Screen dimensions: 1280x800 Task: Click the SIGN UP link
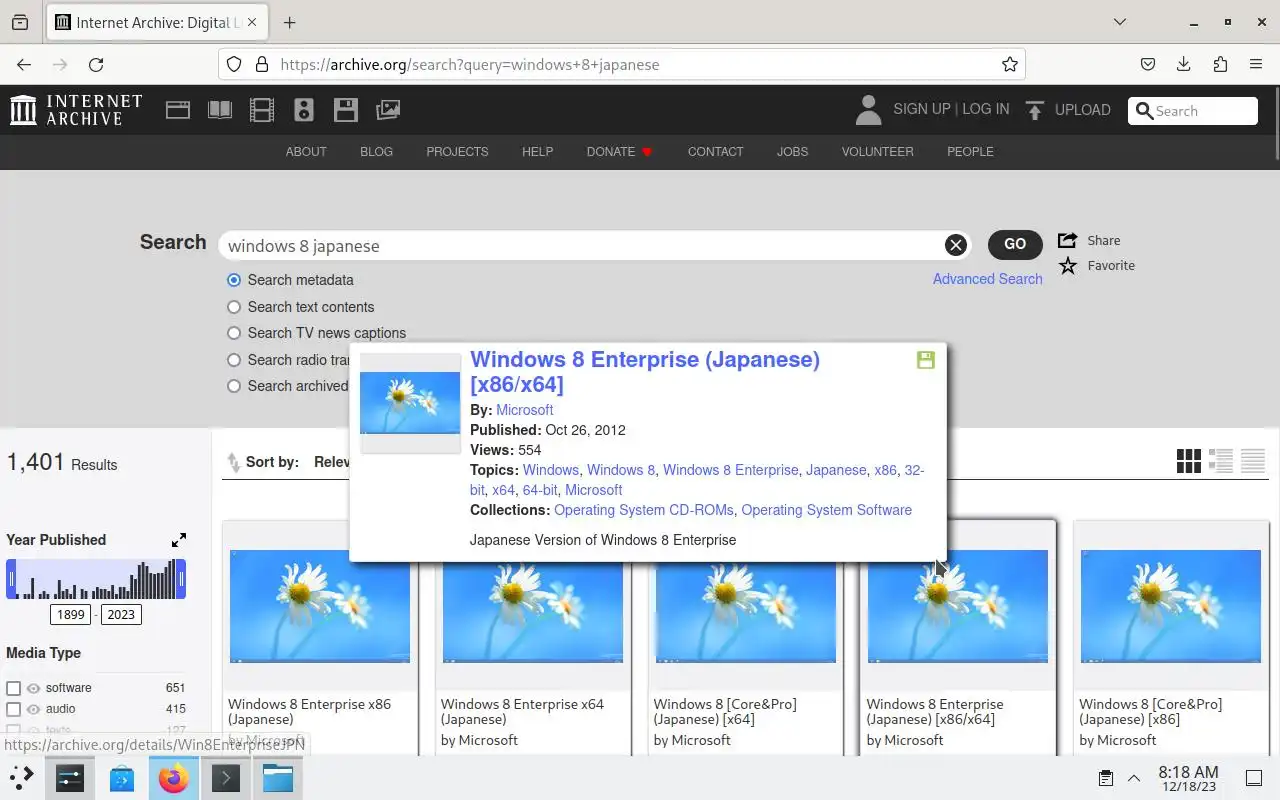point(921,109)
